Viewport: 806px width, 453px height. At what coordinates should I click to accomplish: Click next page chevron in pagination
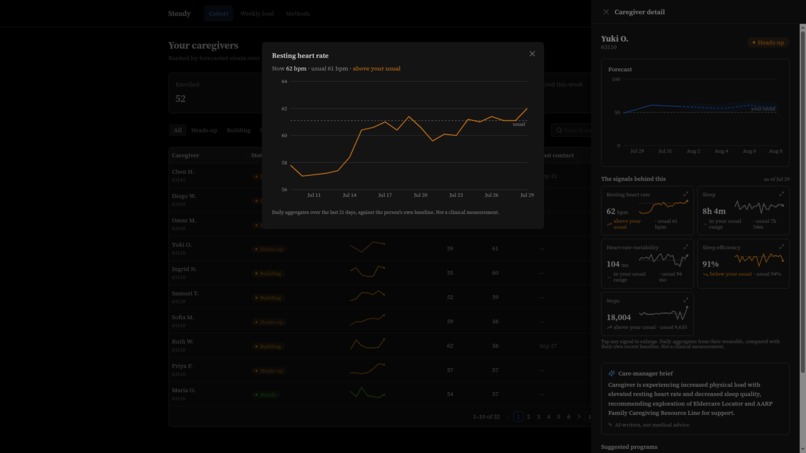[x=579, y=416]
